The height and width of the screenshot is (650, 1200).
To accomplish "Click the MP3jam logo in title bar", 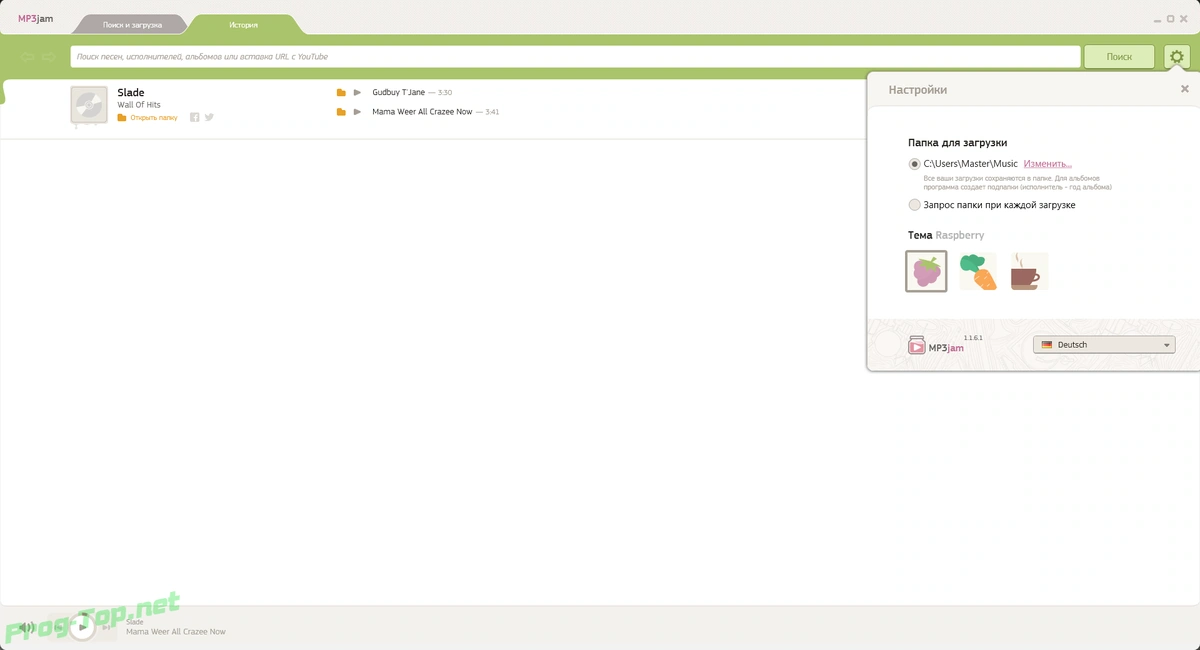I will pyautogui.click(x=35, y=19).
